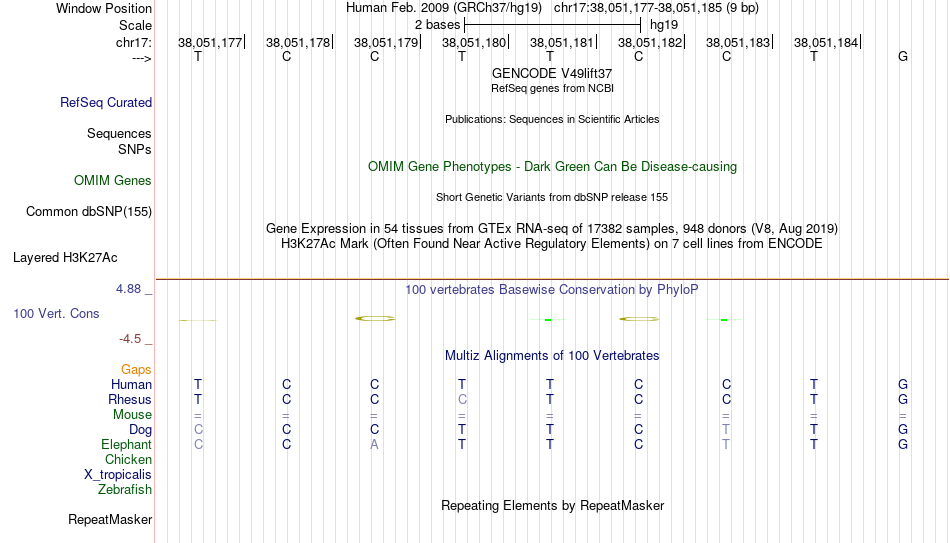Click the H3K27Ac Mark ENCODE title line
Image resolution: width=950 pixels, height=543 pixels.
click(x=552, y=244)
